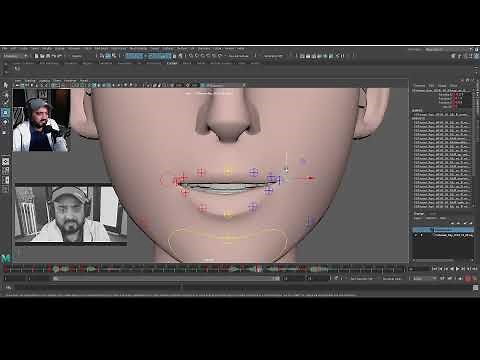This screenshot has height=360, width=480.
Task: Click the Save Scene icon
Action: coord(48,56)
